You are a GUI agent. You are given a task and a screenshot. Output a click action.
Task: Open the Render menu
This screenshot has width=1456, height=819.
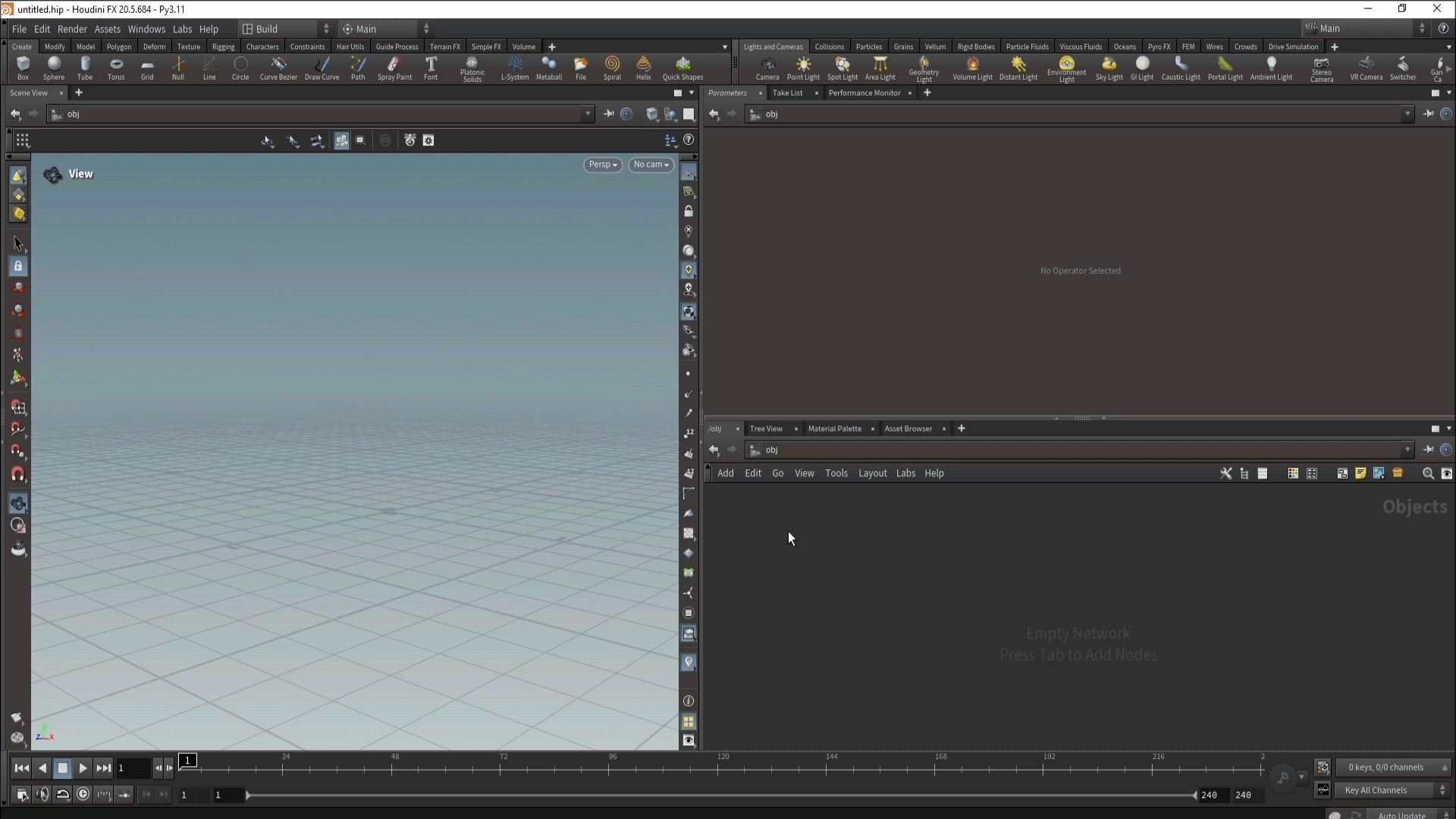click(x=72, y=29)
